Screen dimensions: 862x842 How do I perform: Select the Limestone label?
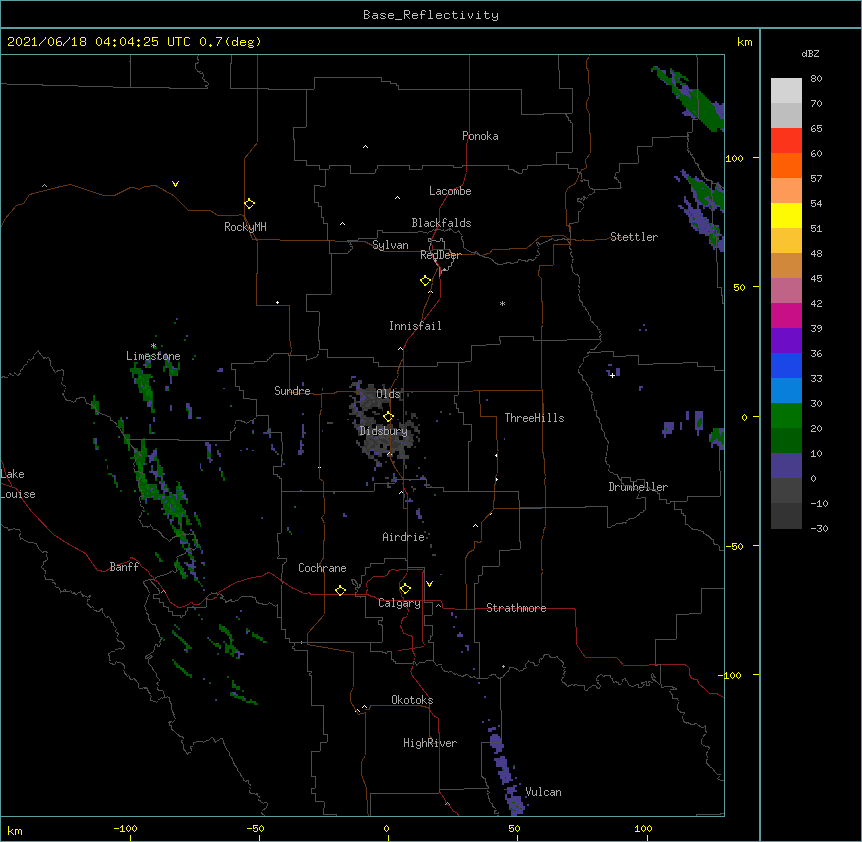pos(153,356)
